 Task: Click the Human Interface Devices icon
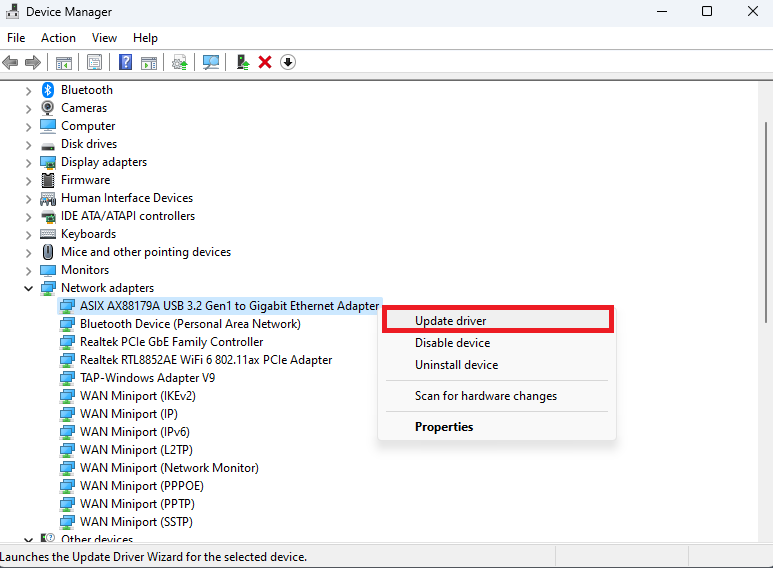(x=48, y=198)
